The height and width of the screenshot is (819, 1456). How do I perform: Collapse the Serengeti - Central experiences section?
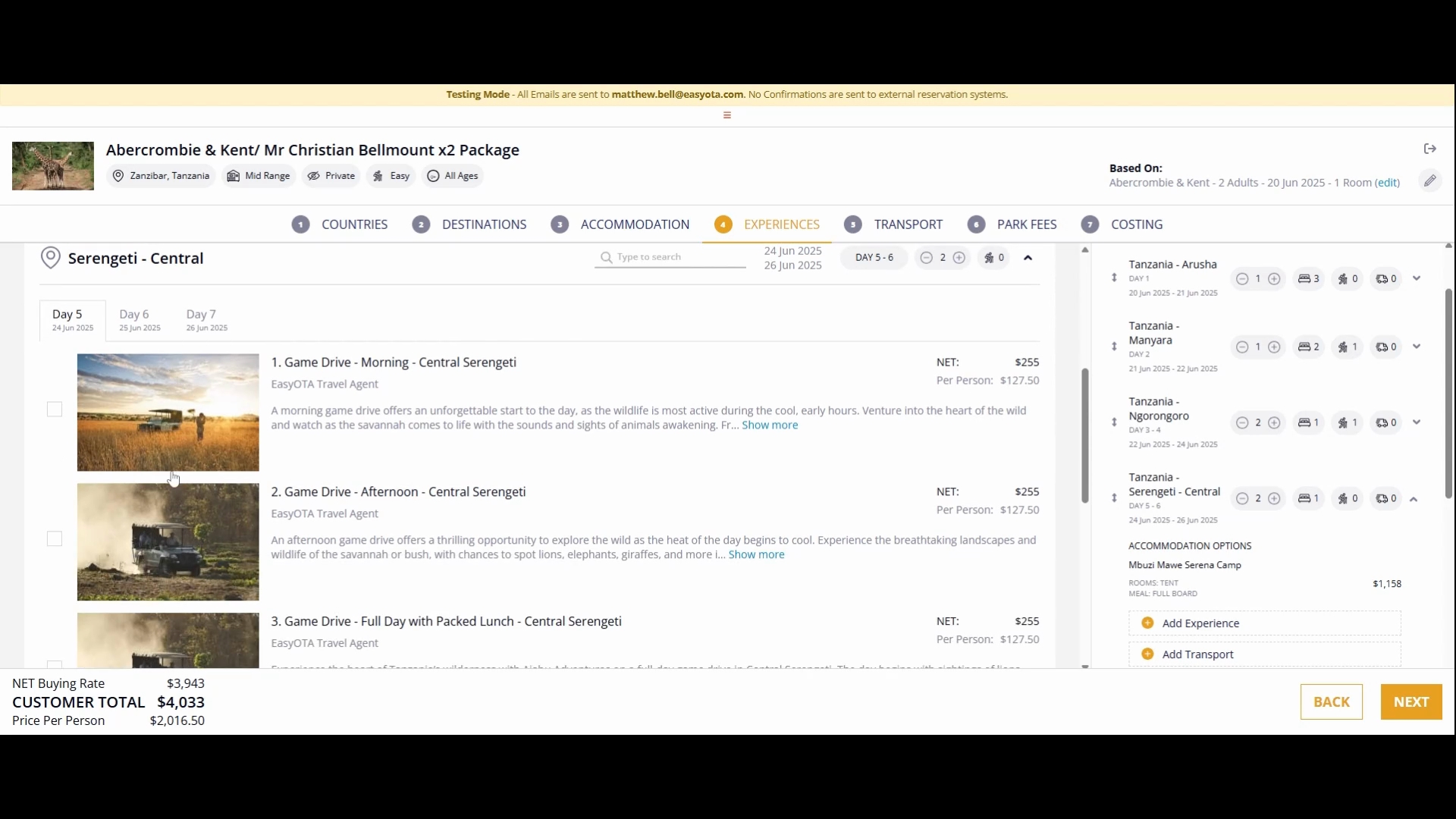(x=1028, y=258)
